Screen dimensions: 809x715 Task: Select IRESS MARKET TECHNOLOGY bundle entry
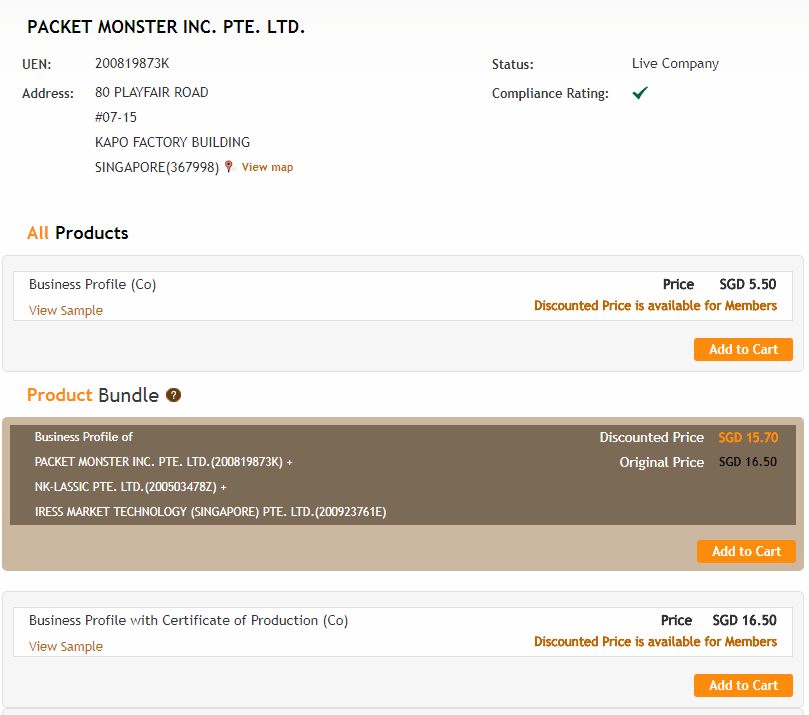[210, 512]
